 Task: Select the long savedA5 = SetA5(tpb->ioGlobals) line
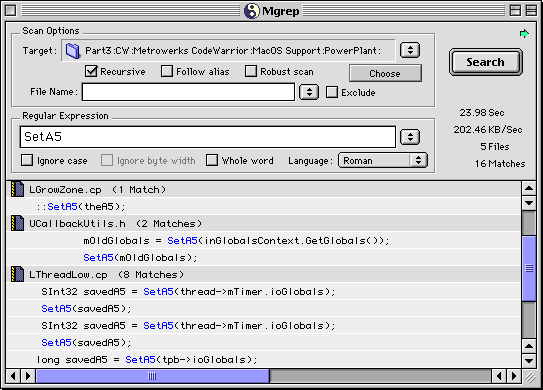click(264, 359)
